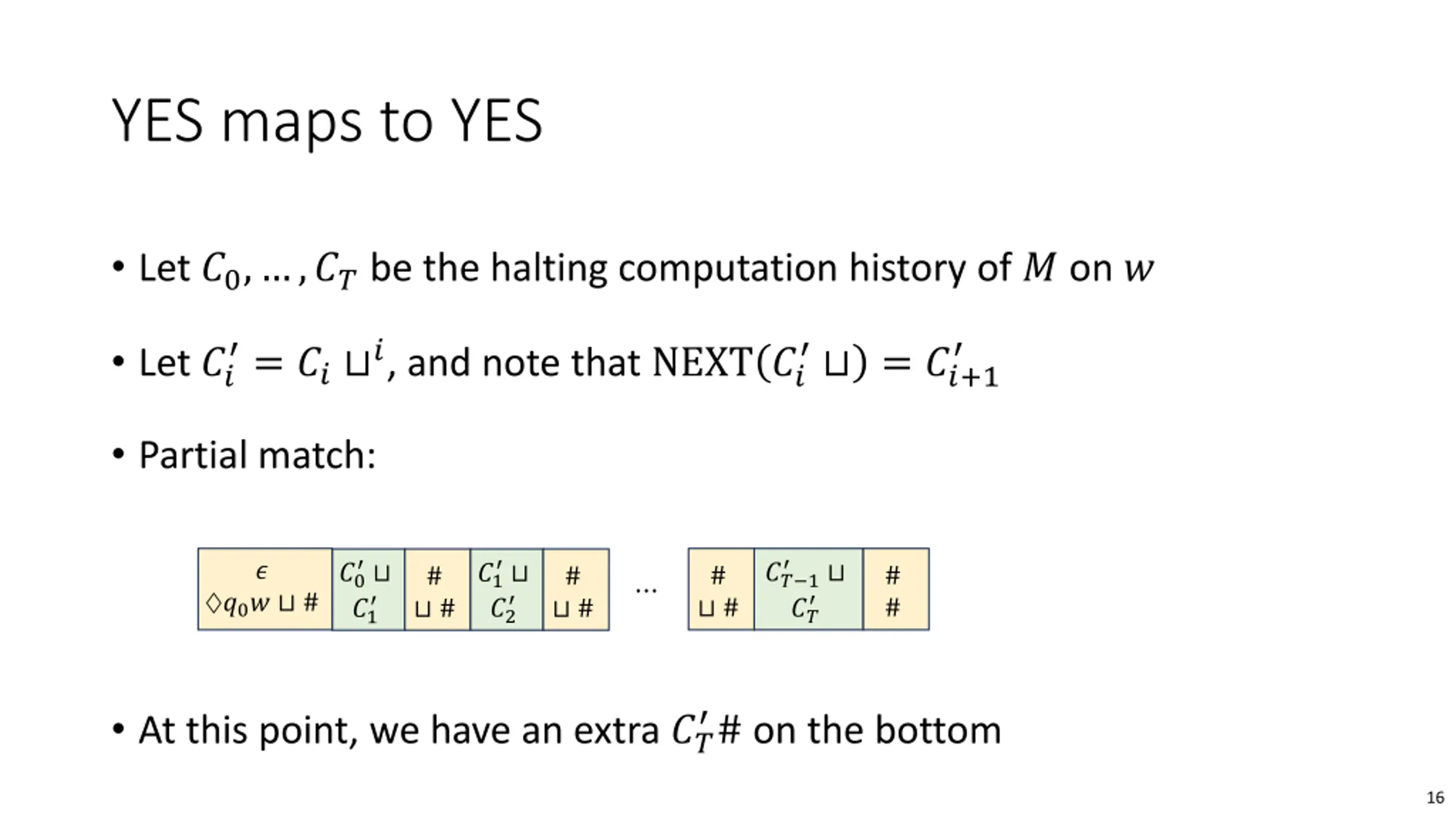Click the yellow # tile right after the ellipsis
The height and width of the screenshot is (819, 1456).
pos(721,589)
